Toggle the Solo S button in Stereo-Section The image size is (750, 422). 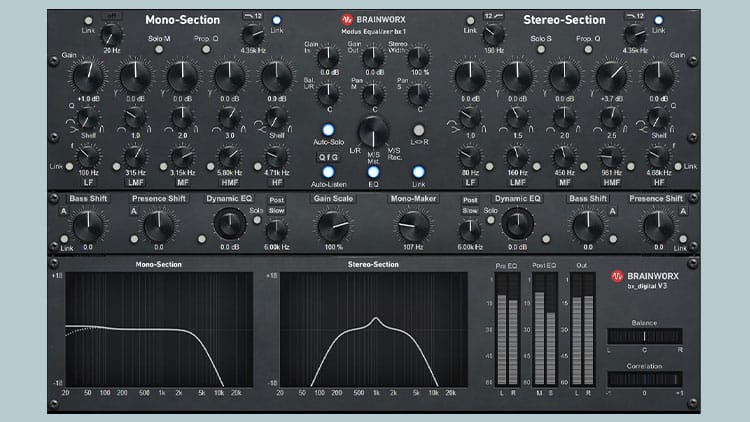pyautogui.click(x=540, y=49)
